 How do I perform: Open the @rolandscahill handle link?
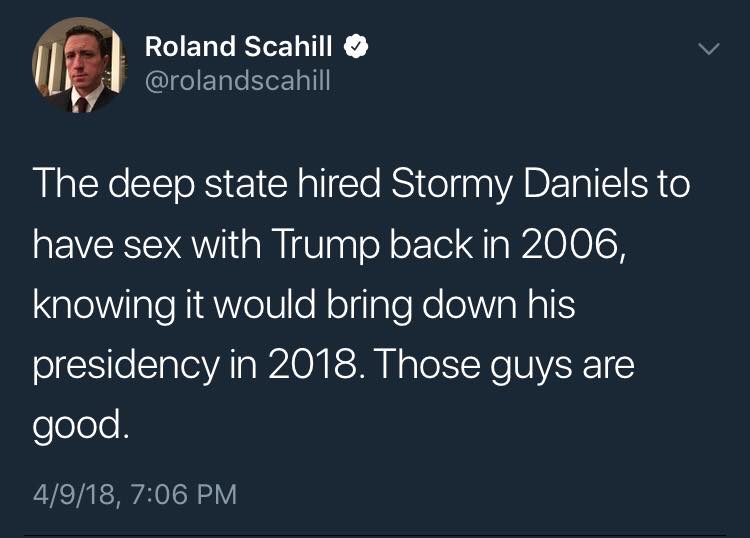[x=237, y=81]
